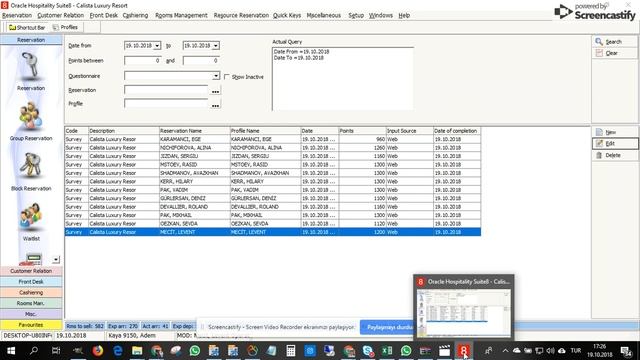Viewport: 640px width, 360px height.
Task: Show hidden system tray icons
Action: (x=505, y=351)
